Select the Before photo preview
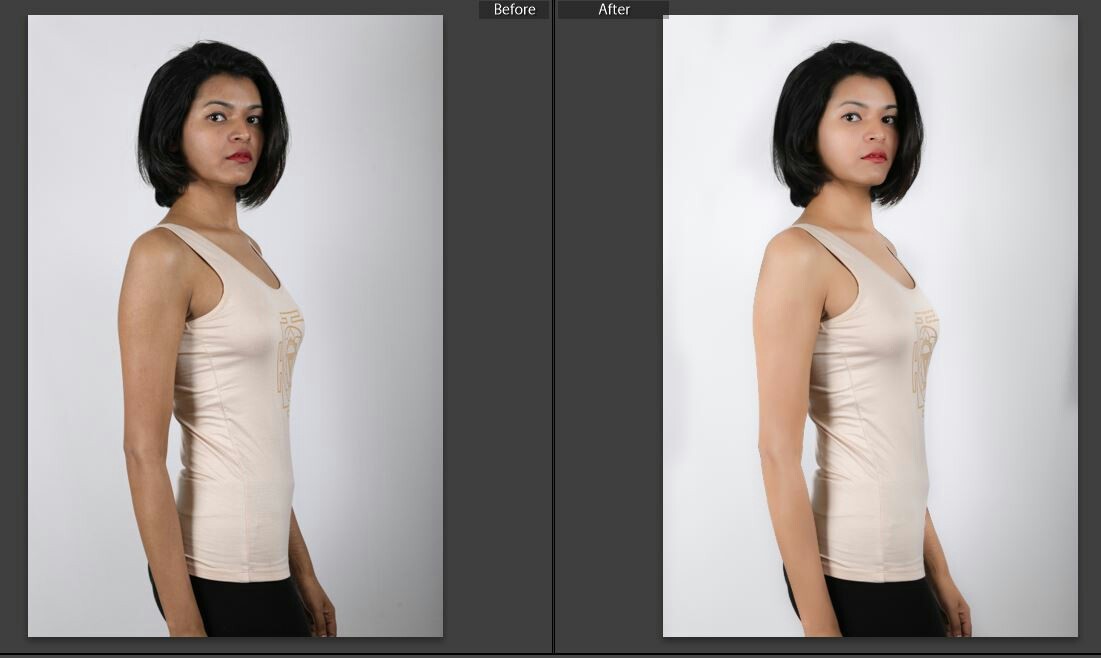Screen dimensions: 1101x658 click(x=235, y=325)
